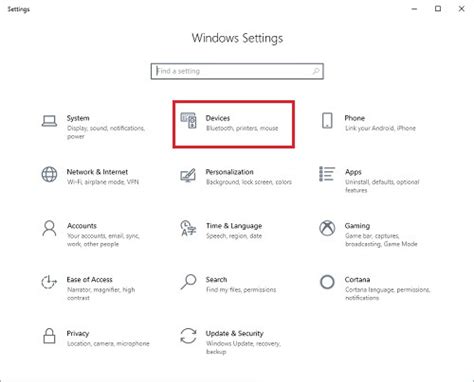The height and width of the screenshot is (382, 474).
Task: Click the 'Game bar, captures, broadcasting' description
Action: 381,240
